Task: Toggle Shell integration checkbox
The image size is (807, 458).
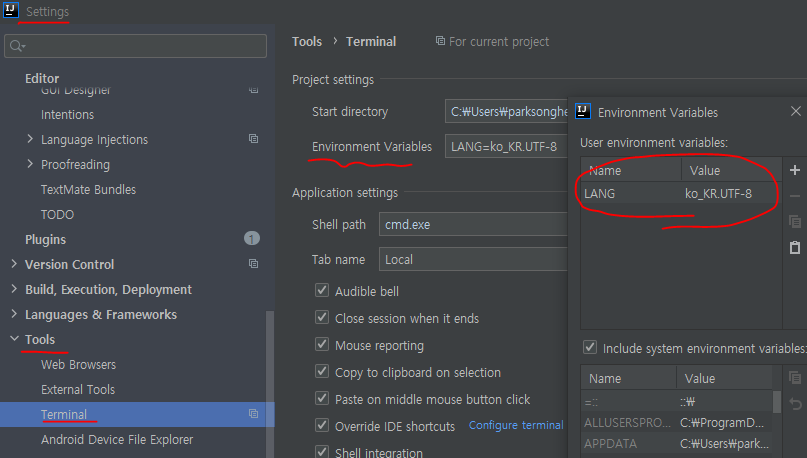Action: pyautogui.click(x=322, y=451)
